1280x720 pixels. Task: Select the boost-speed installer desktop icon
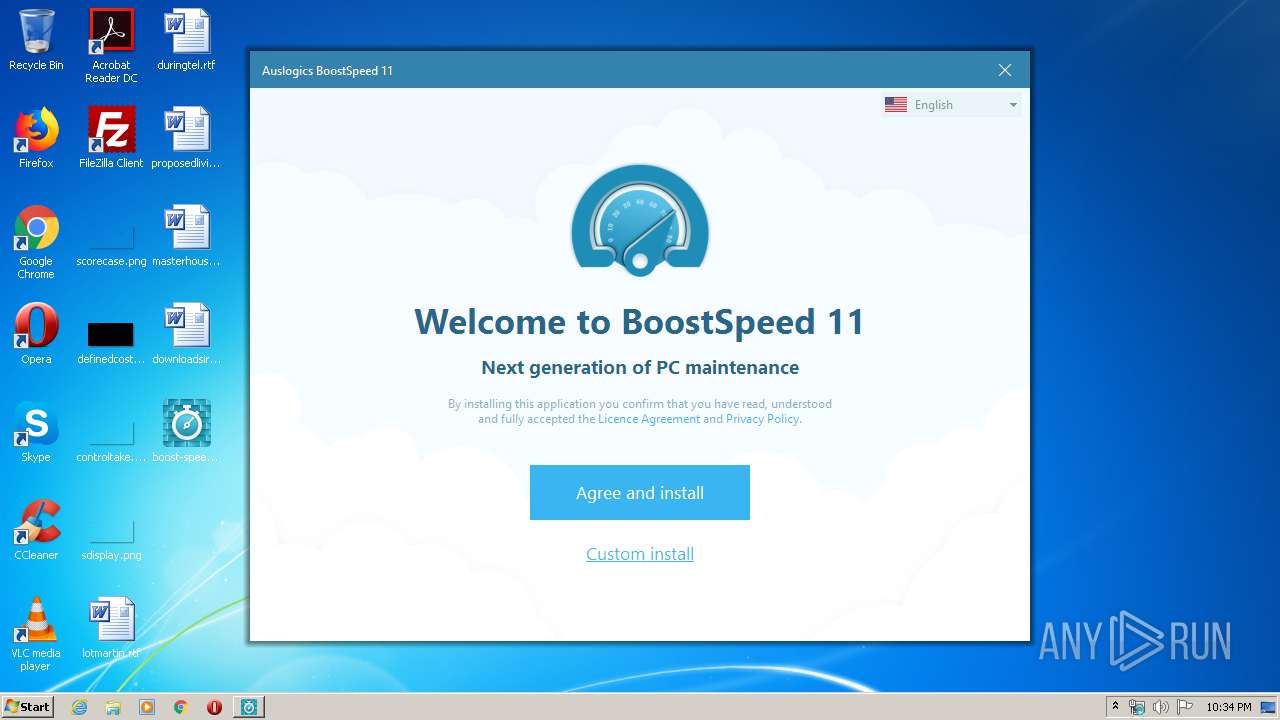(186, 432)
